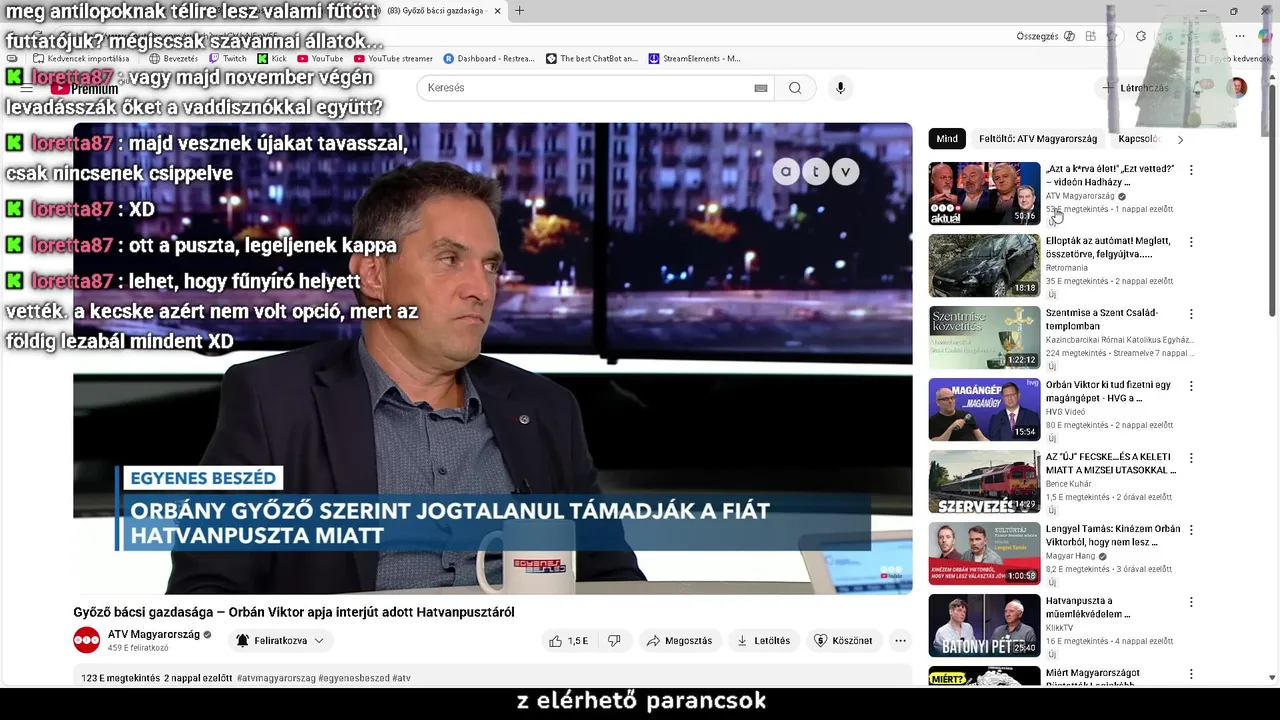Image resolution: width=1280 pixels, height=720 pixels.
Task: Open the Twitch bookmark
Action: [228, 59]
